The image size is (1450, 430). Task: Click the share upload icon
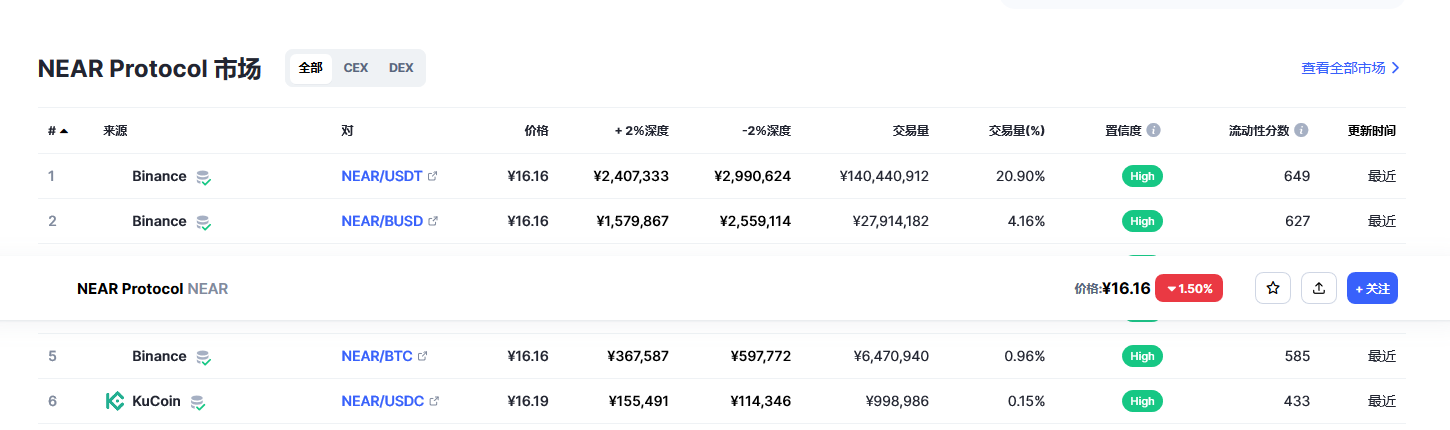click(x=1319, y=288)
